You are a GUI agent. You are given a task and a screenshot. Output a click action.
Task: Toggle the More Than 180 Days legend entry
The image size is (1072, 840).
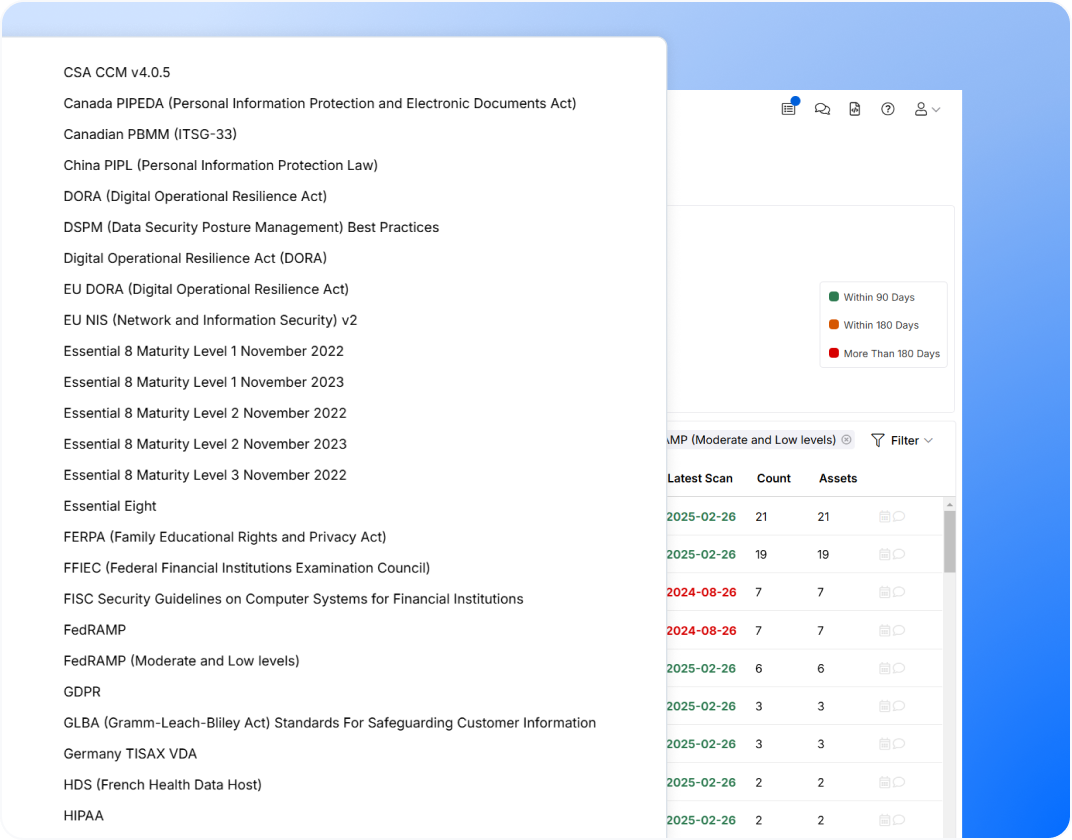pos(884,353)
